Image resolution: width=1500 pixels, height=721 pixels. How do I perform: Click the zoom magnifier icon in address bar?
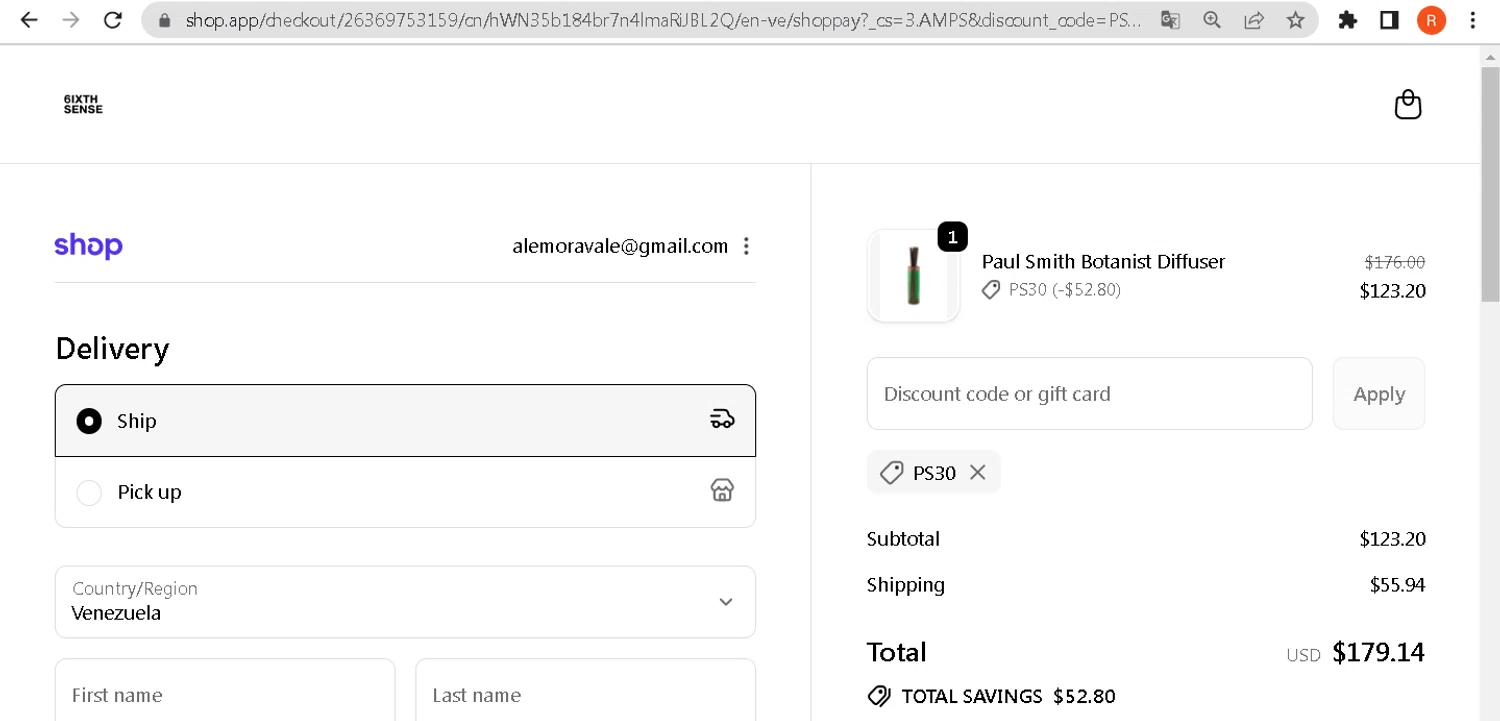click(1212, 20)
